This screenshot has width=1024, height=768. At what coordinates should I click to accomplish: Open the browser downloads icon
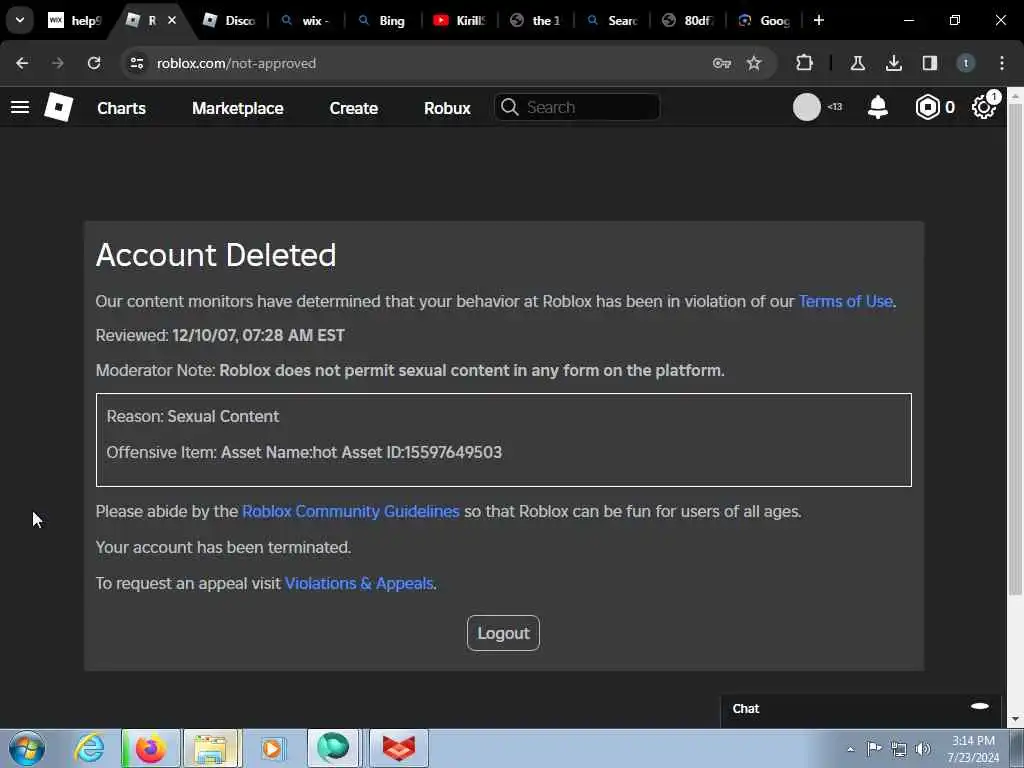click(x=893, y=63)
